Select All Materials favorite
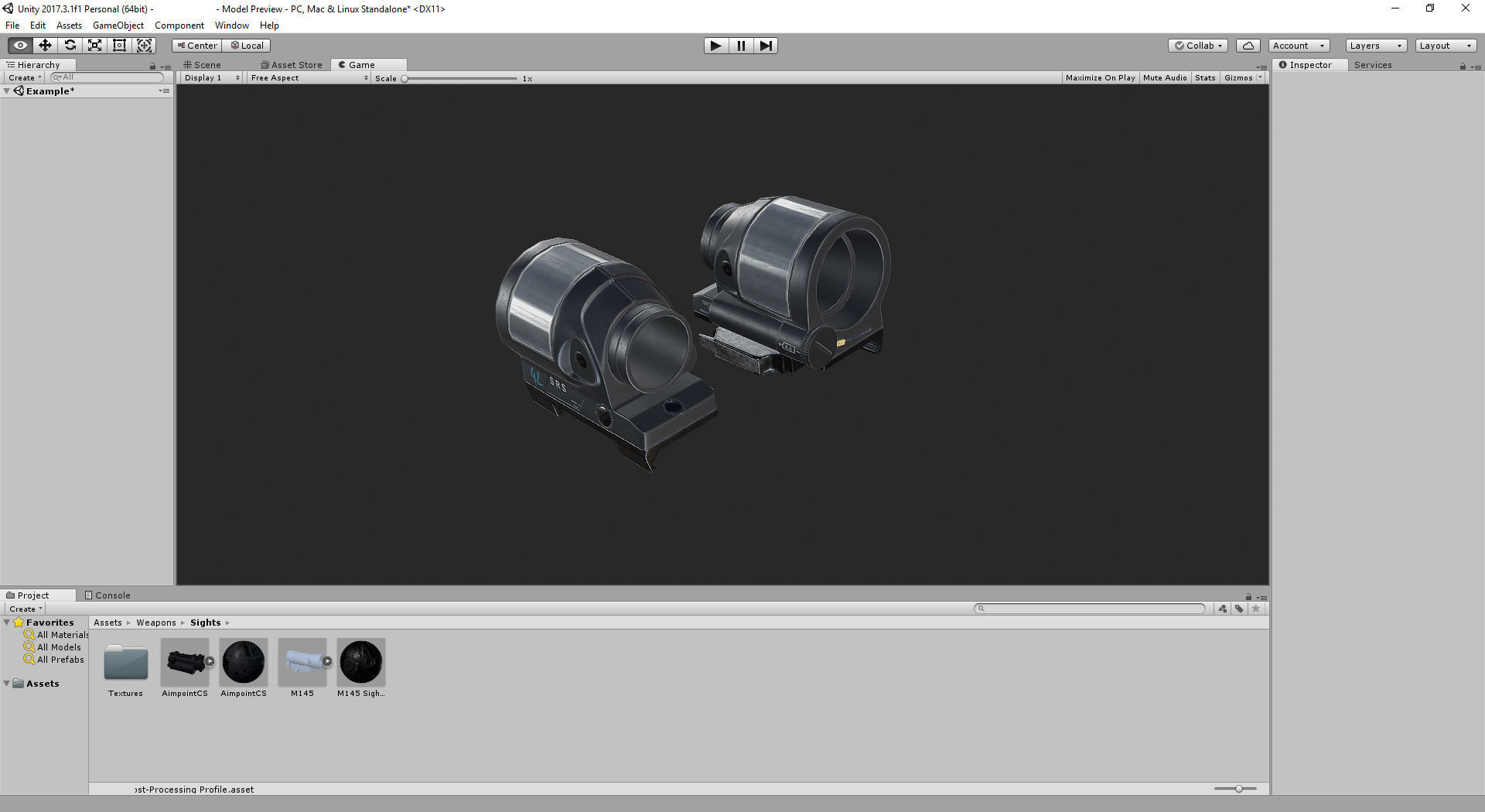 point(56,635)
